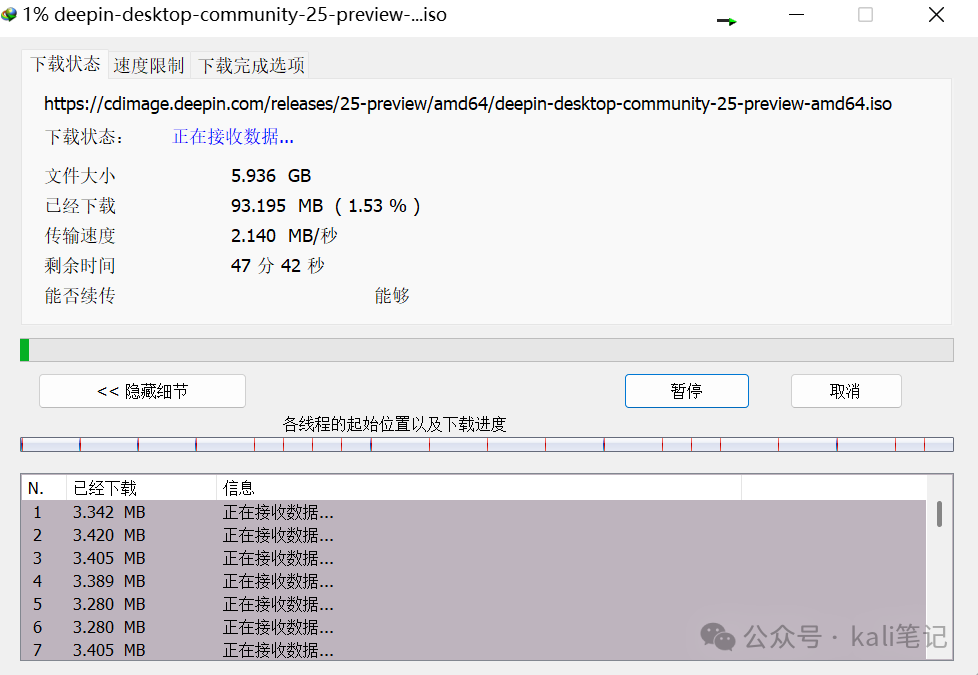This screenshot has width=978, height=675.
Task: Select thread row 1 in the list
Action: coord(200,512)
